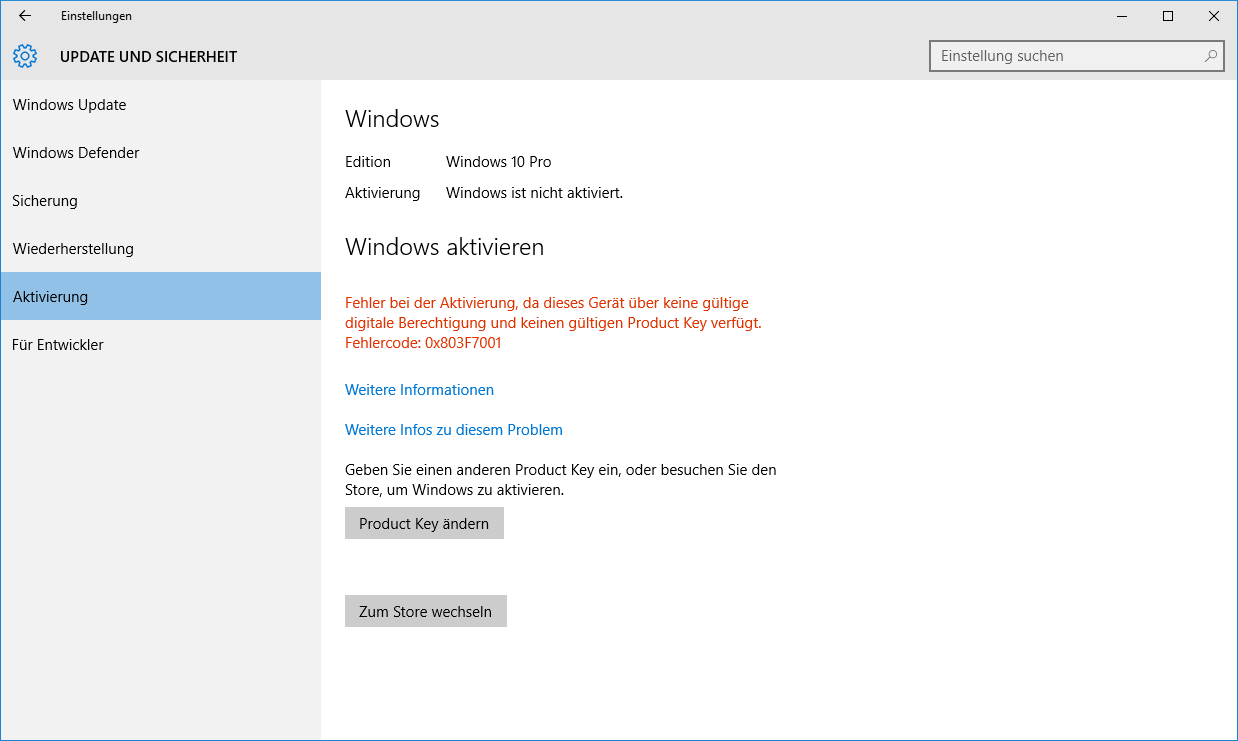Click the 'UPDATE UND SICHERHEIT' header title
This screenshot has width=1238, height=741.
(149, 57)
